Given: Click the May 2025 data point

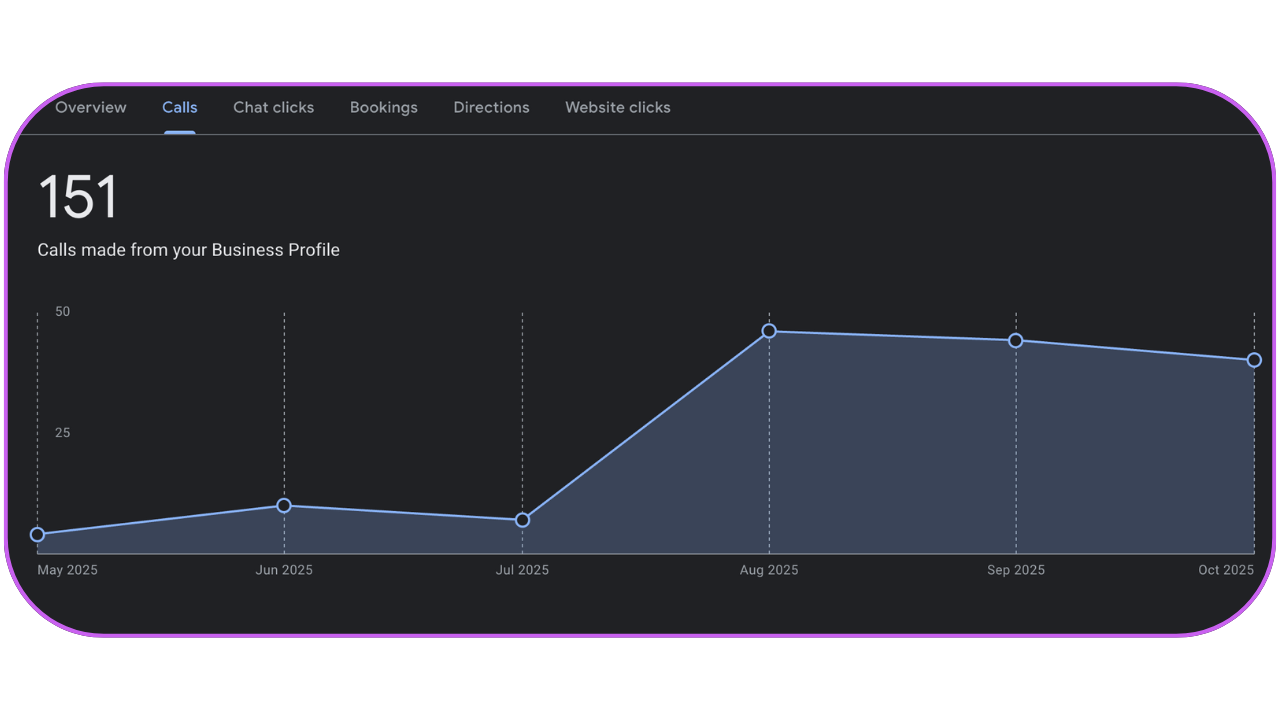Looking at the screenshot, I should (38, 535).
